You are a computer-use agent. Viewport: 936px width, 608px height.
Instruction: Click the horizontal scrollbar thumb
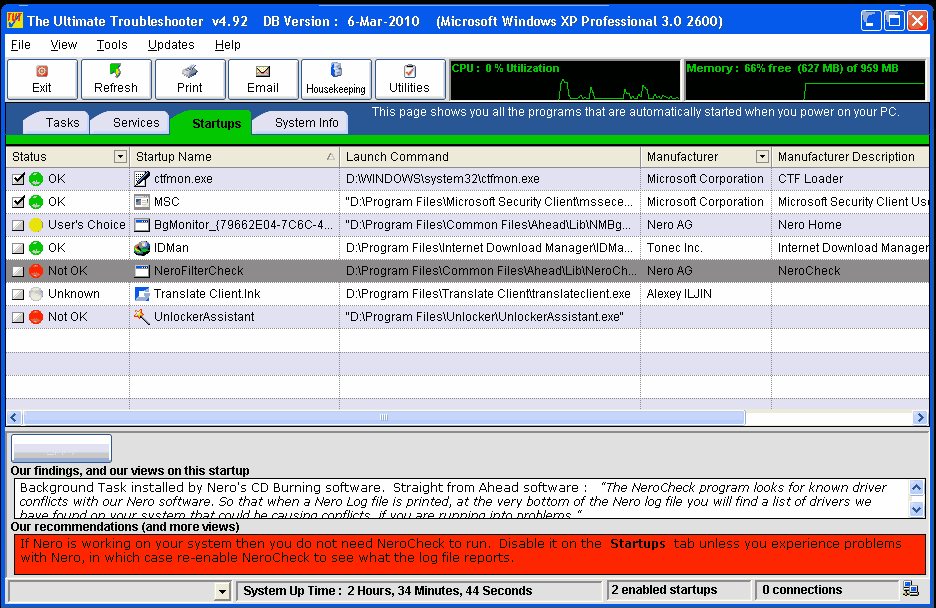(x=384, y=417)
